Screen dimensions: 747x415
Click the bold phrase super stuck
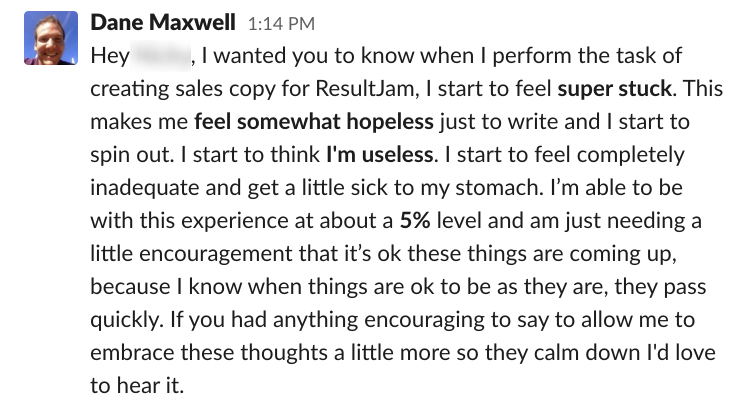pyautogui.click(x=615, y=89)
